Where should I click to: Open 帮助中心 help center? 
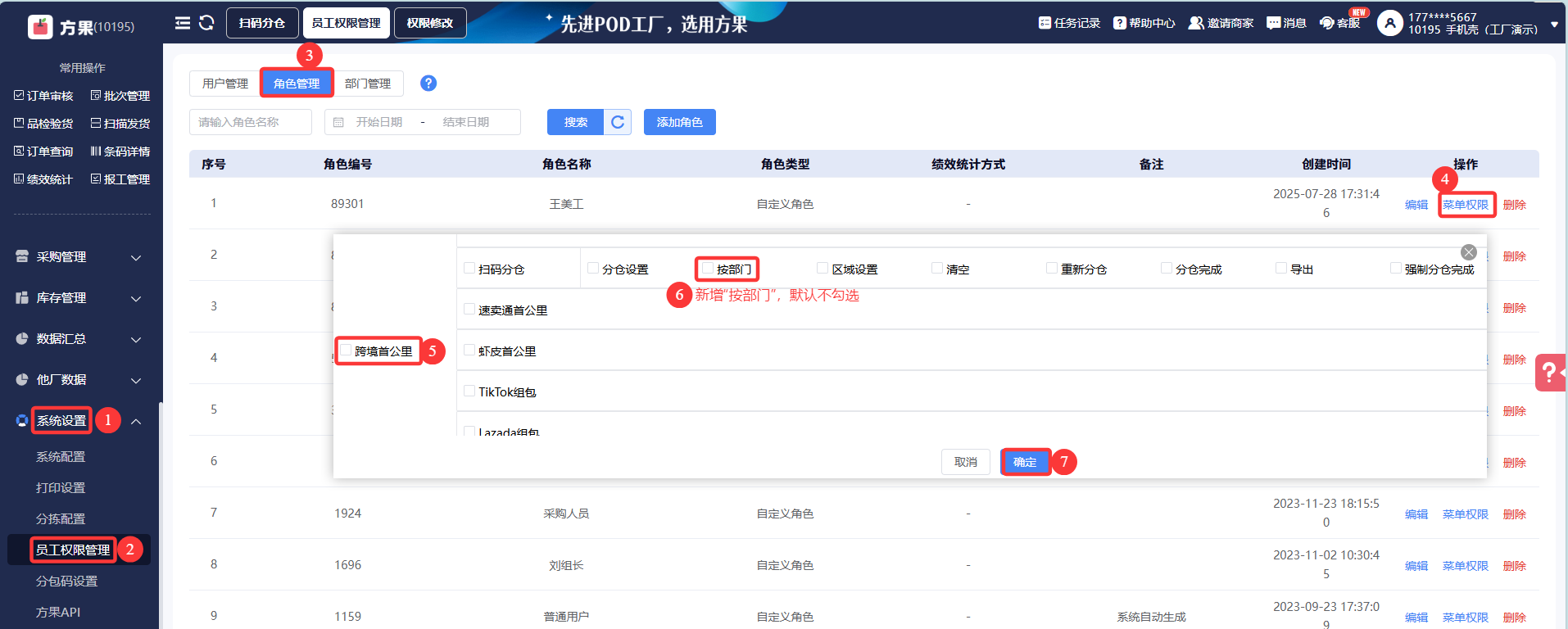(x=1144, y=23)
